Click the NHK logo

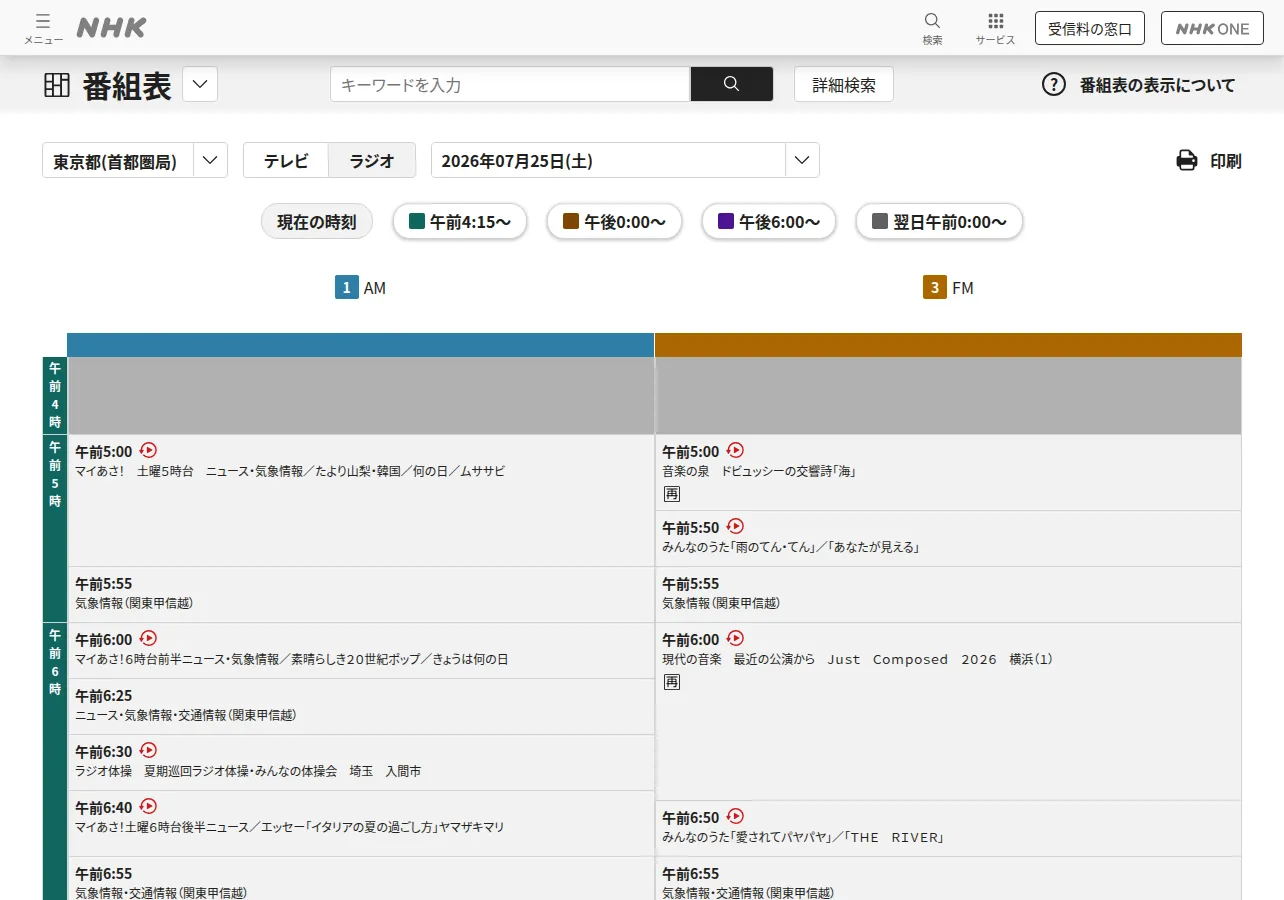point(112,28)
